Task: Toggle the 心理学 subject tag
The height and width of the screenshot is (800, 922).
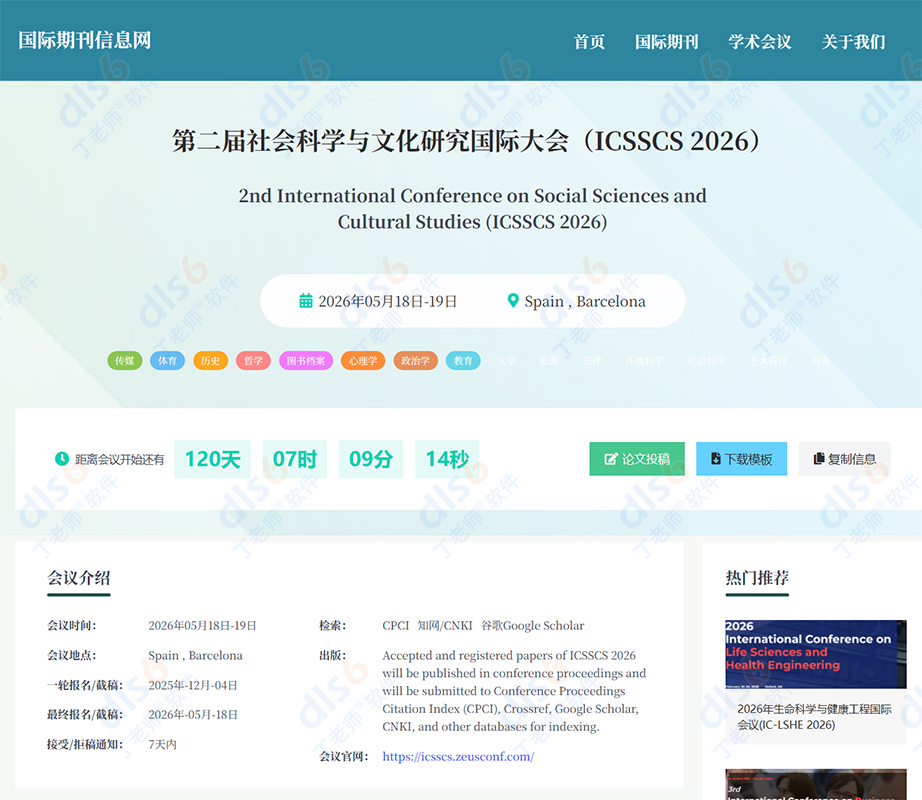Action: (x=363, y=360)
